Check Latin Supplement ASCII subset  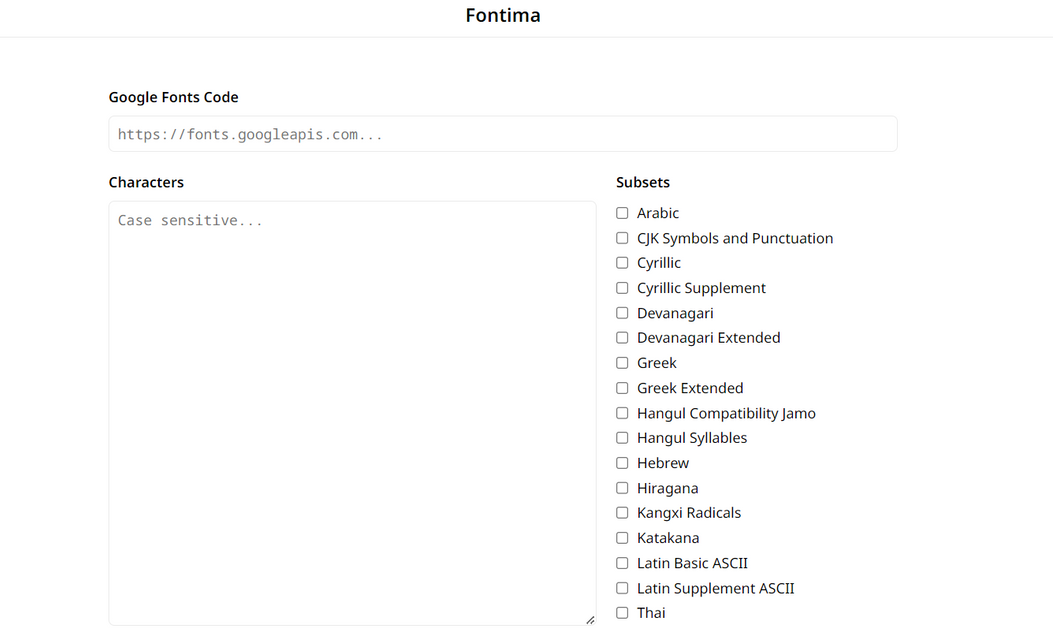(622, 588)
